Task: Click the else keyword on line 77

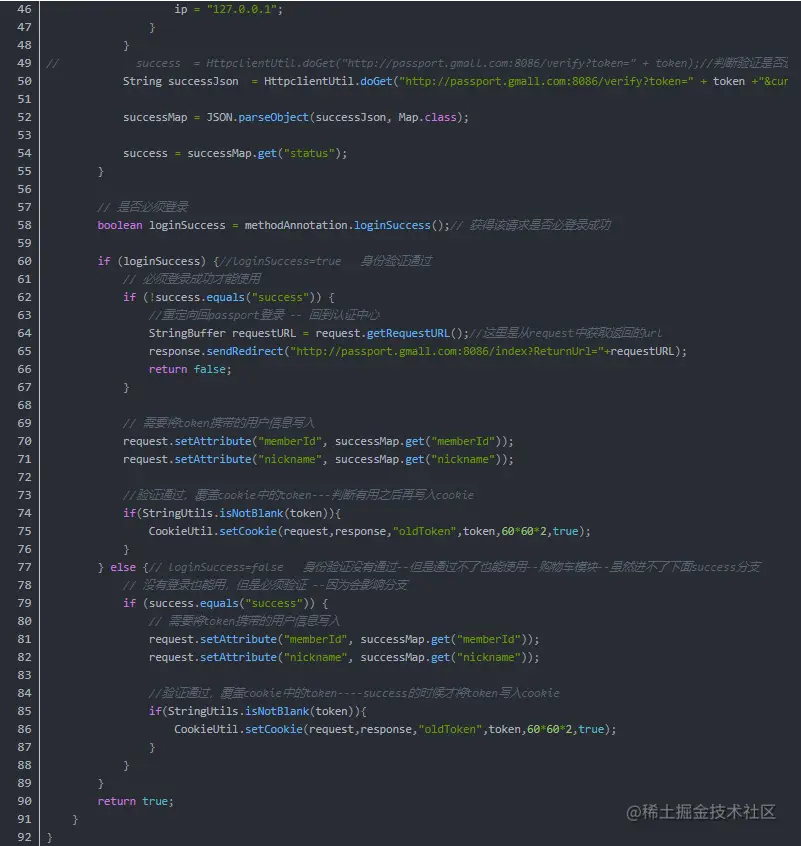Action: (123, 567)
